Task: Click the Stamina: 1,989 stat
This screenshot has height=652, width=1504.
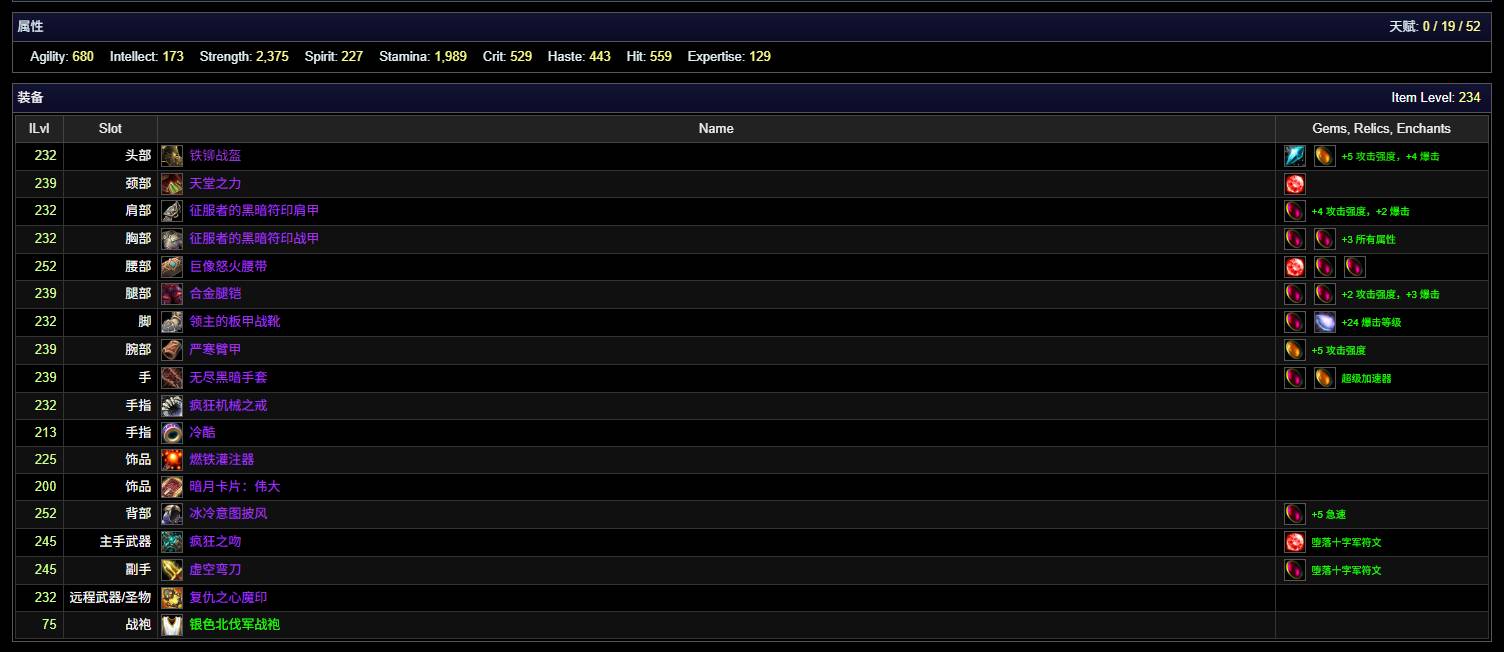Action: point(423,57)
